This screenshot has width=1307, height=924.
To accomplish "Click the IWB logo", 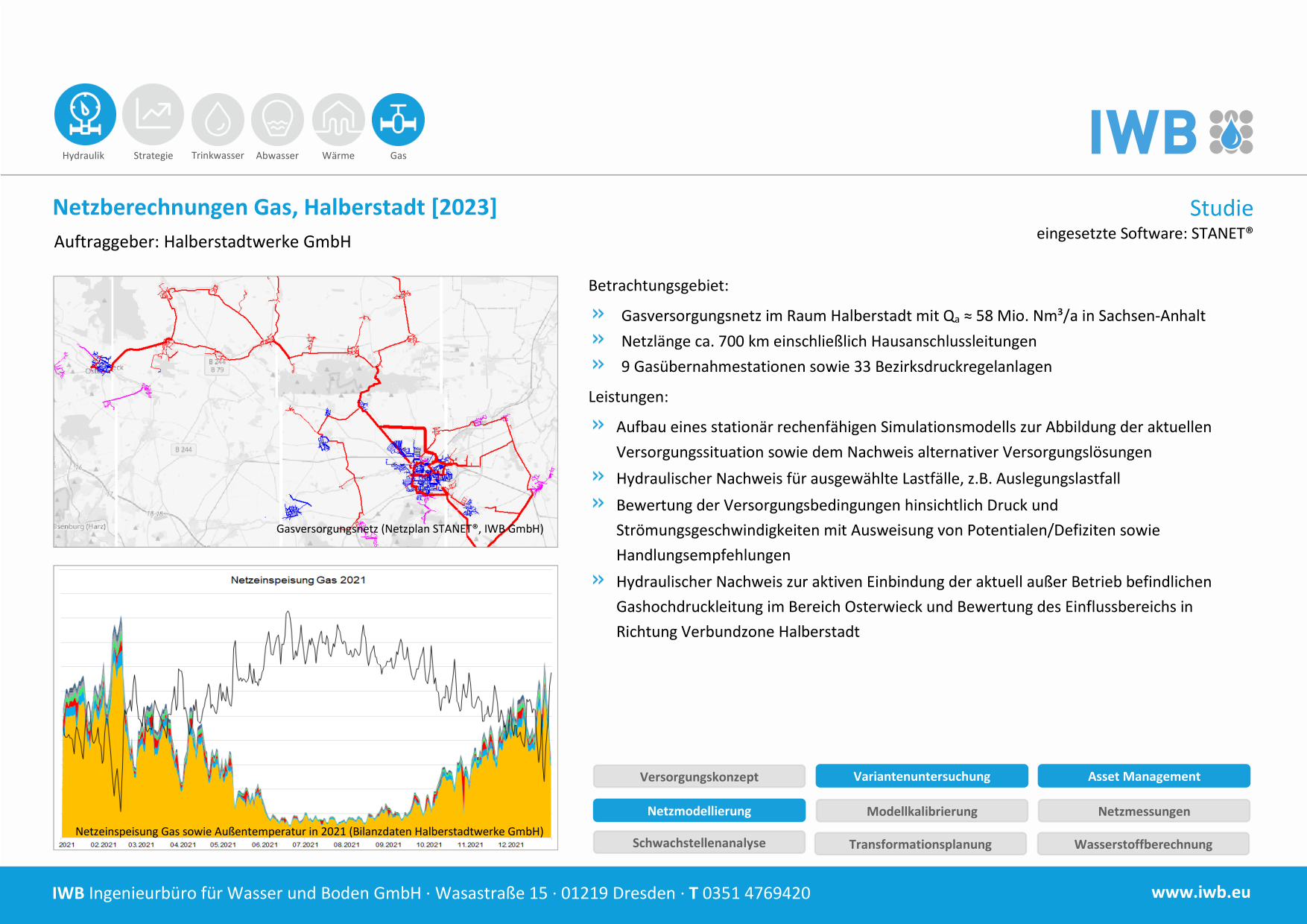I will pos(1171,132).
